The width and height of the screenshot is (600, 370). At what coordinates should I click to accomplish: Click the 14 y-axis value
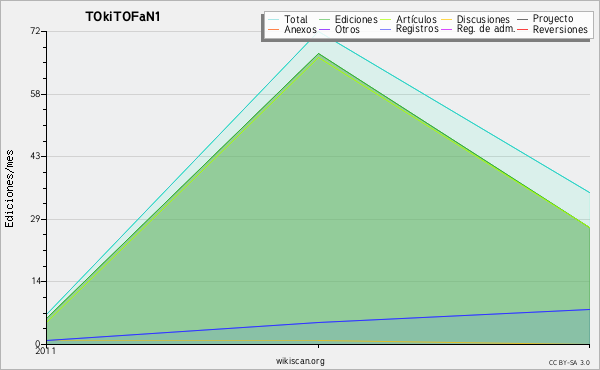(x=35, y=281)
